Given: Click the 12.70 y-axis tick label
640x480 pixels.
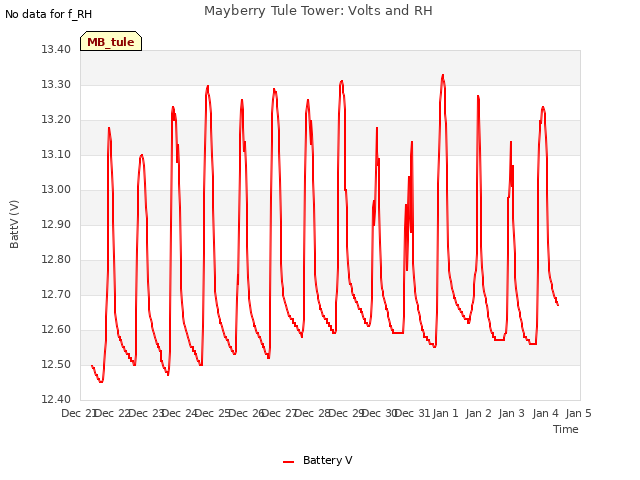Looking at the screenshot, I should 56,294.
